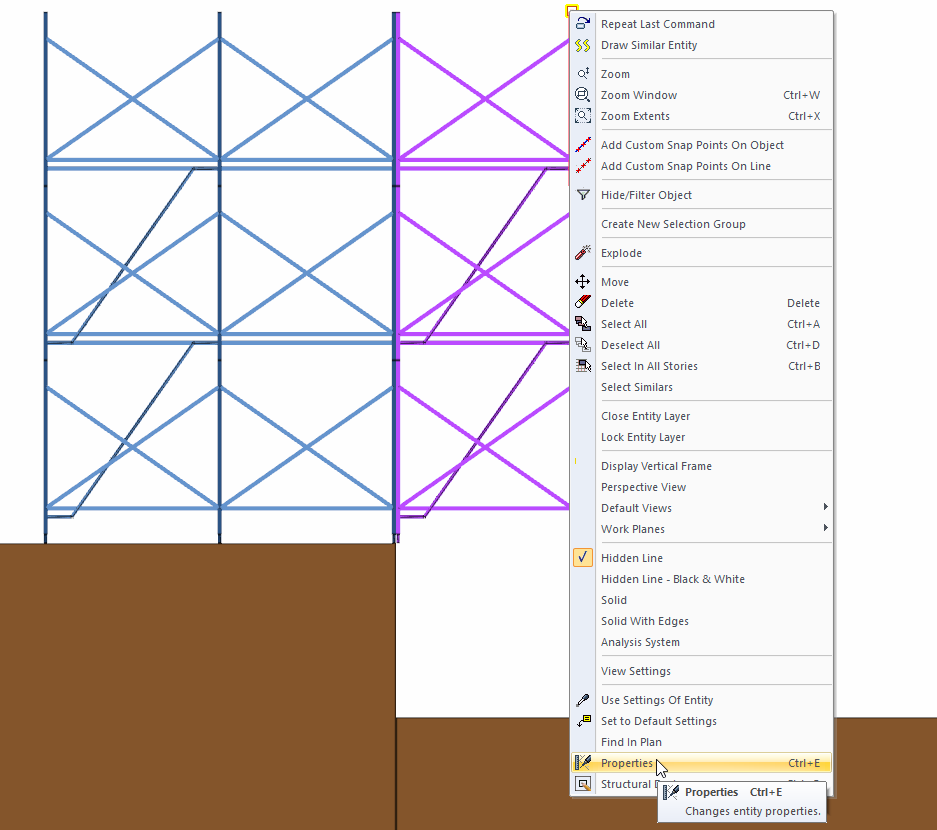
Task: Expand the Work Planes submenu arrow
Action: [x=825, y=529]
